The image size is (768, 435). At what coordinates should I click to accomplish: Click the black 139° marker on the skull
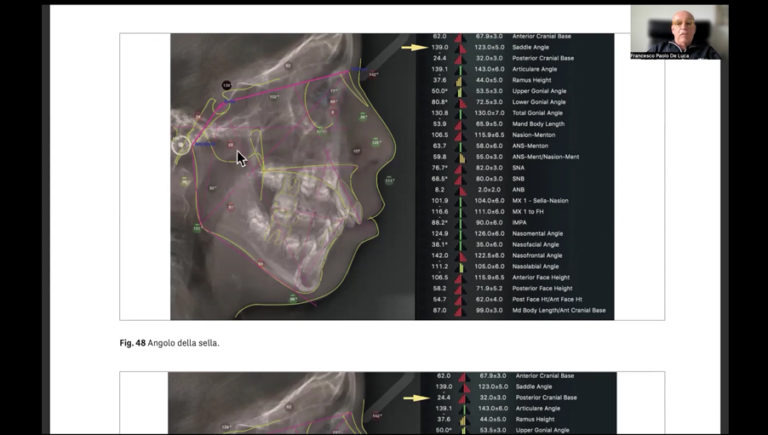pos(227,87)
